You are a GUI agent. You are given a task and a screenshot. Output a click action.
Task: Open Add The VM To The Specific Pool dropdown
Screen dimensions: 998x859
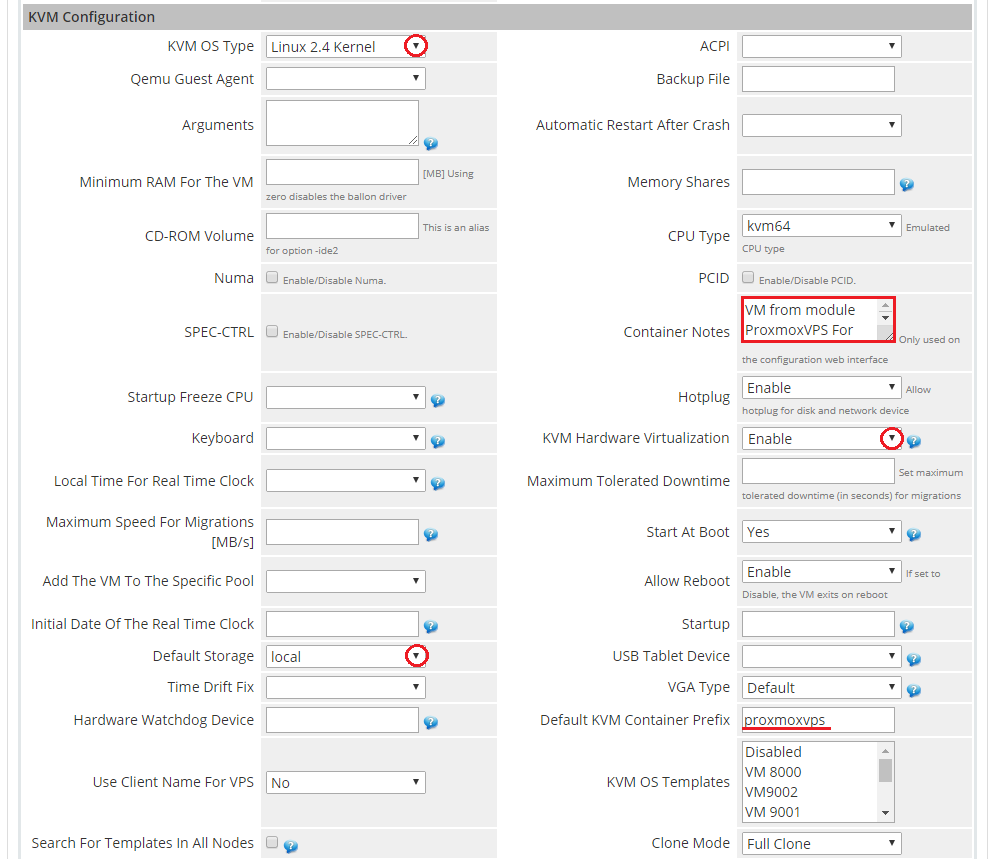point(346,581)
